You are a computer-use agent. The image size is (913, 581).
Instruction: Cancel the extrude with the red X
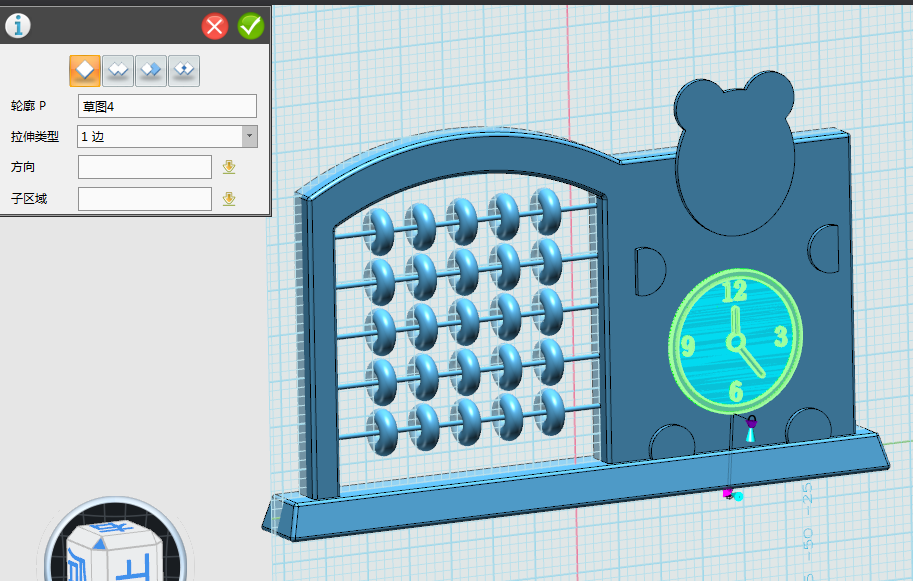pyautogui.click(x=215, y=26)
